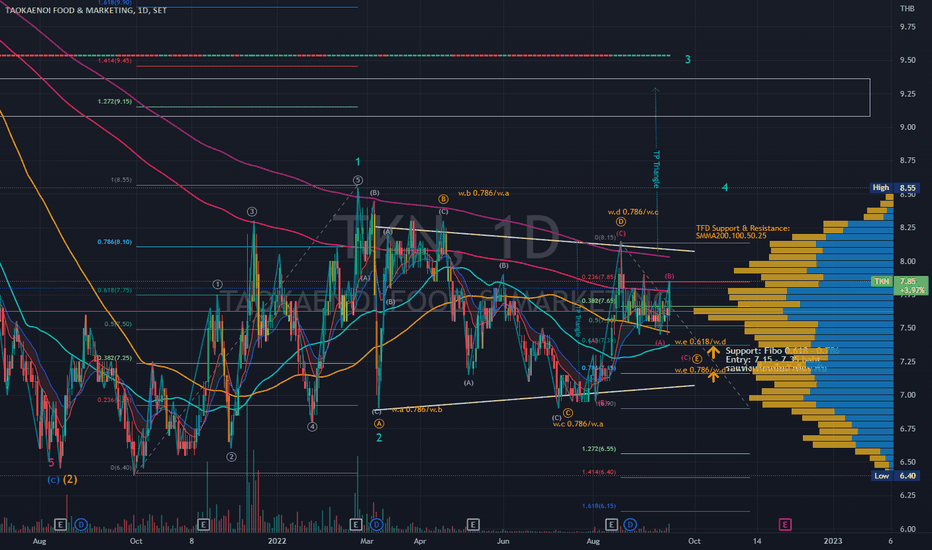Select the 'w.c 0.786/w.a' orange label
932x550 pixels.
tap(578, 424)
